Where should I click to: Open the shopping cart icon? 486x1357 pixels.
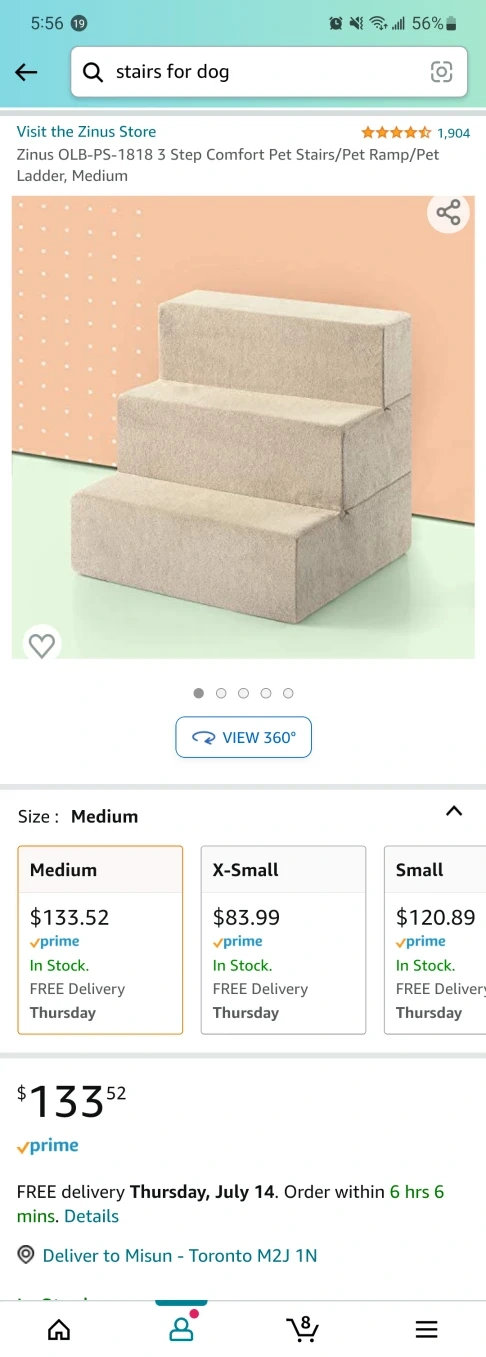302,1328
